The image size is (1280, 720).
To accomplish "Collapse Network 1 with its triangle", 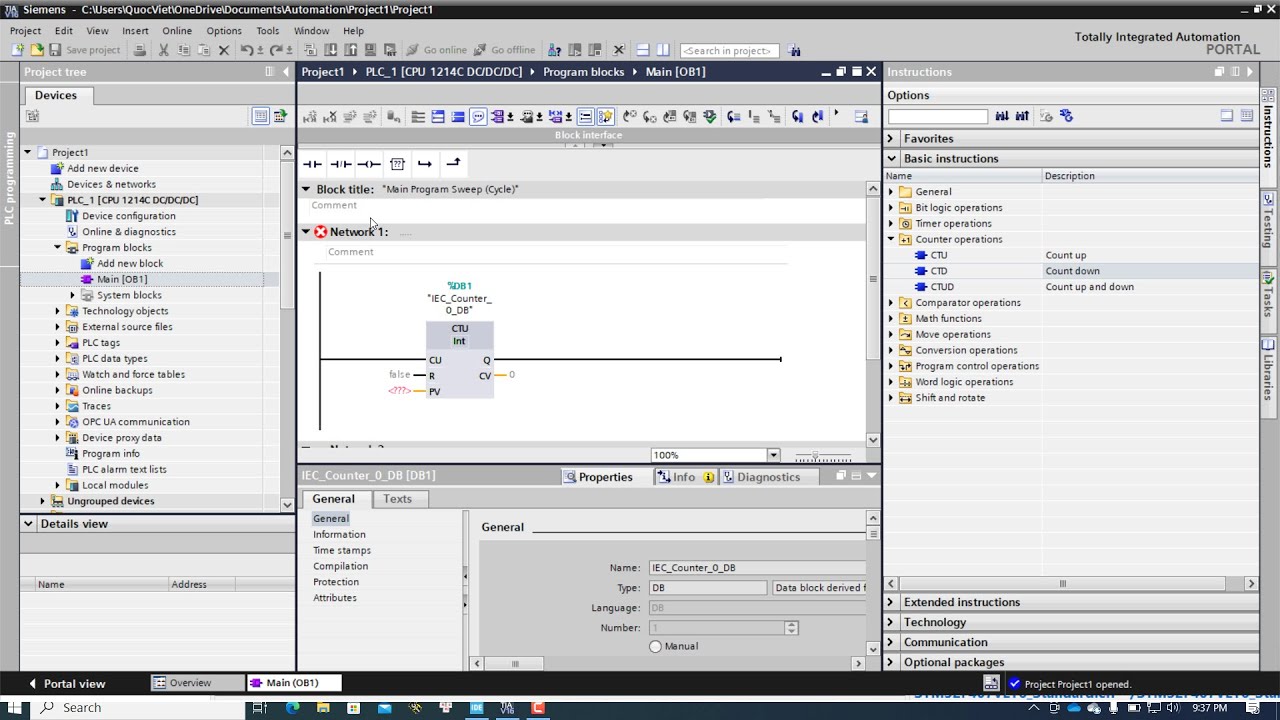I will 306,232.
